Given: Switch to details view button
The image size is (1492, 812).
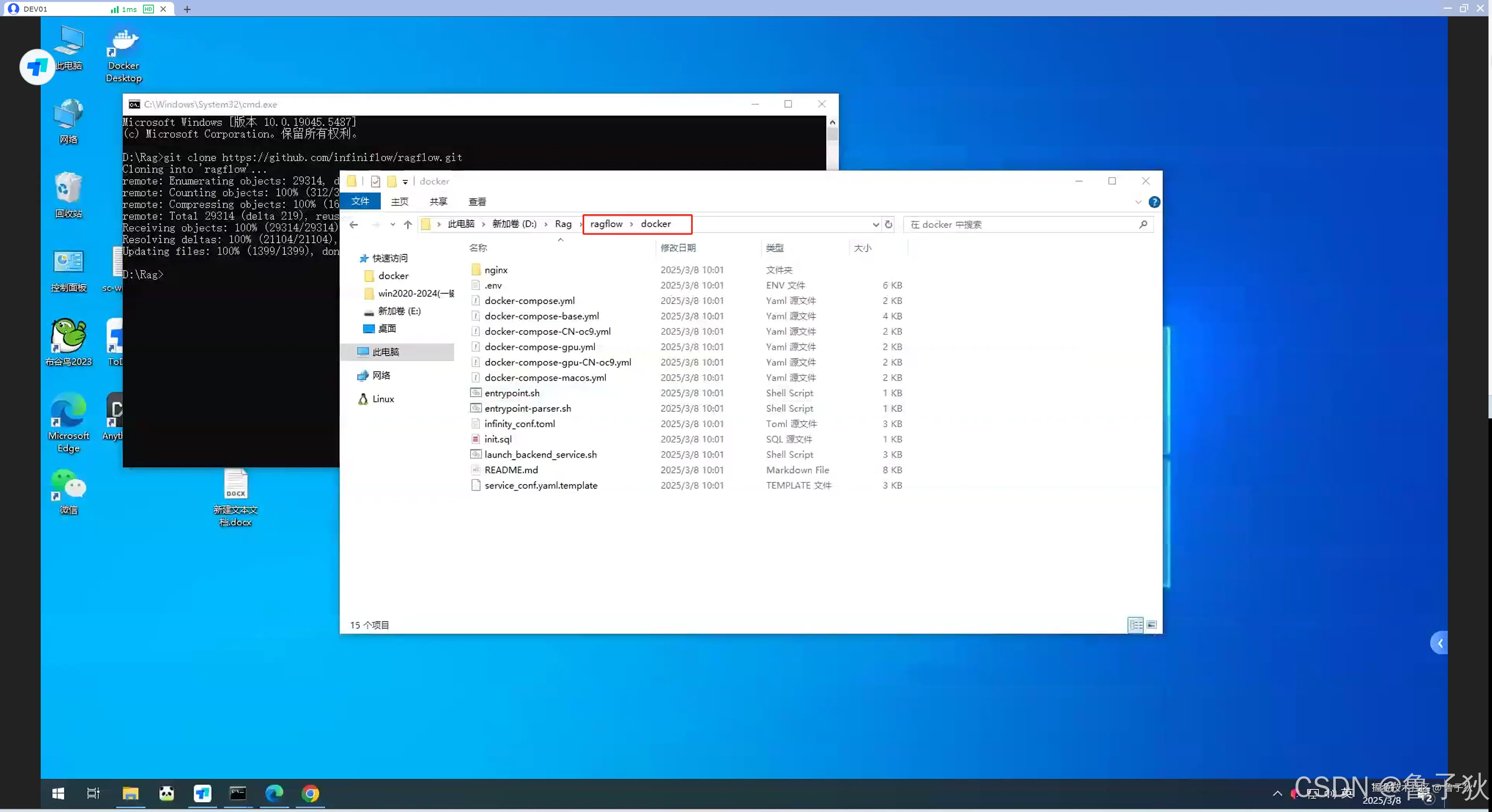Looking at the screenshot, I should [x=1135, y=625].
